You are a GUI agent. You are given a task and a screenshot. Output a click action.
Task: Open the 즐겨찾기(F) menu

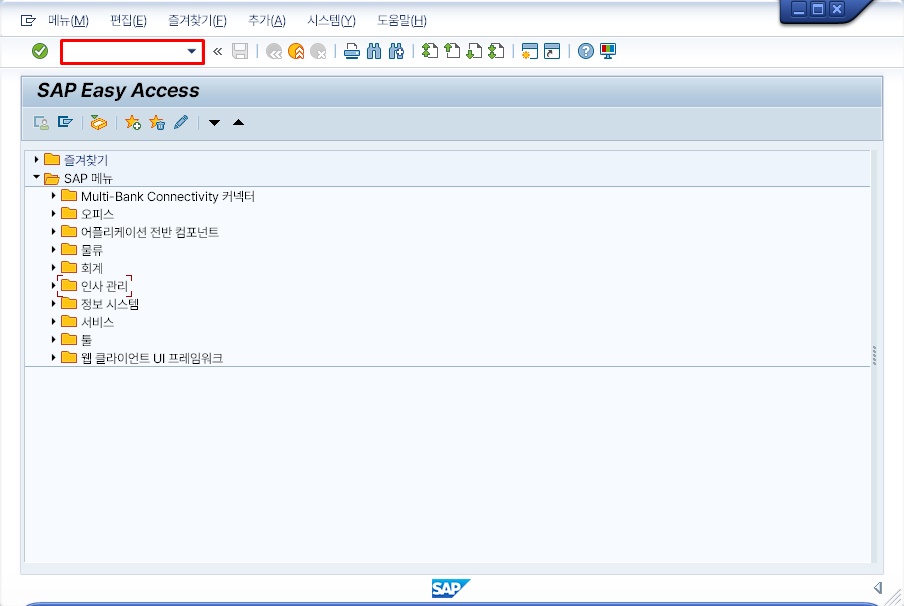[x=197, y=21]
